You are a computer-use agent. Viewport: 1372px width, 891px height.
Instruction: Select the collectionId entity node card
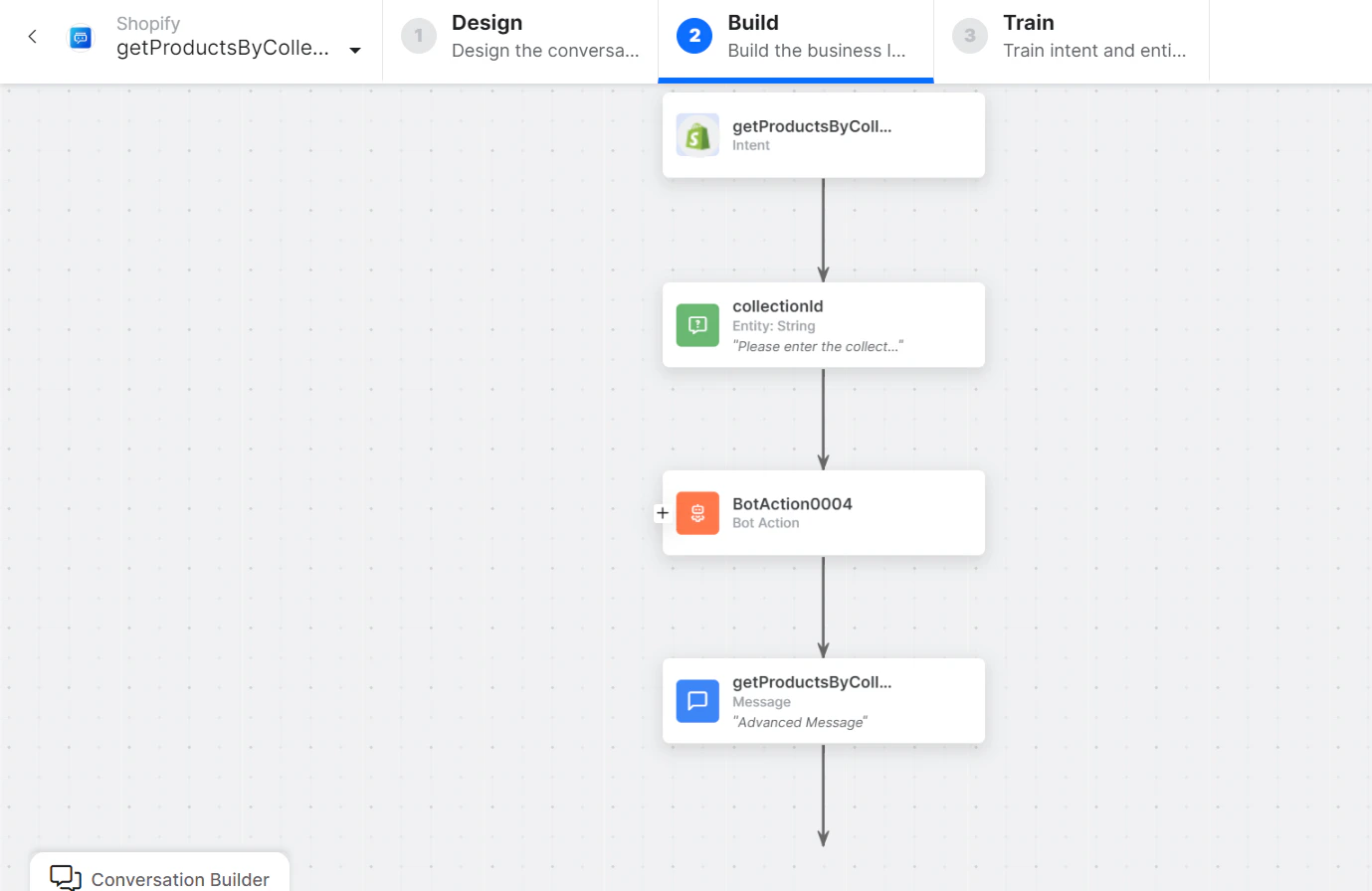pos(824,325)
